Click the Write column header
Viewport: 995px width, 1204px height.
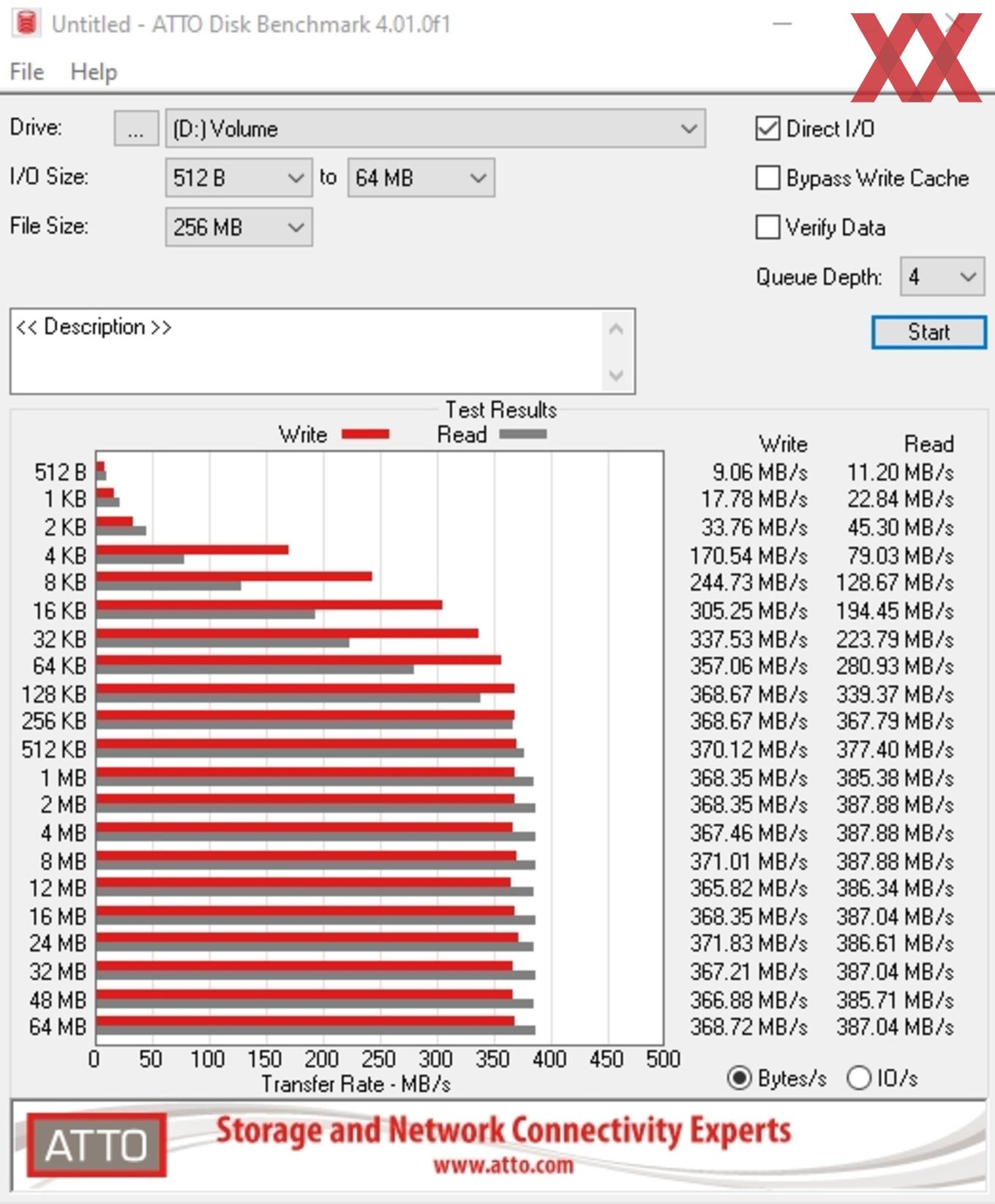tap(783, 444)
